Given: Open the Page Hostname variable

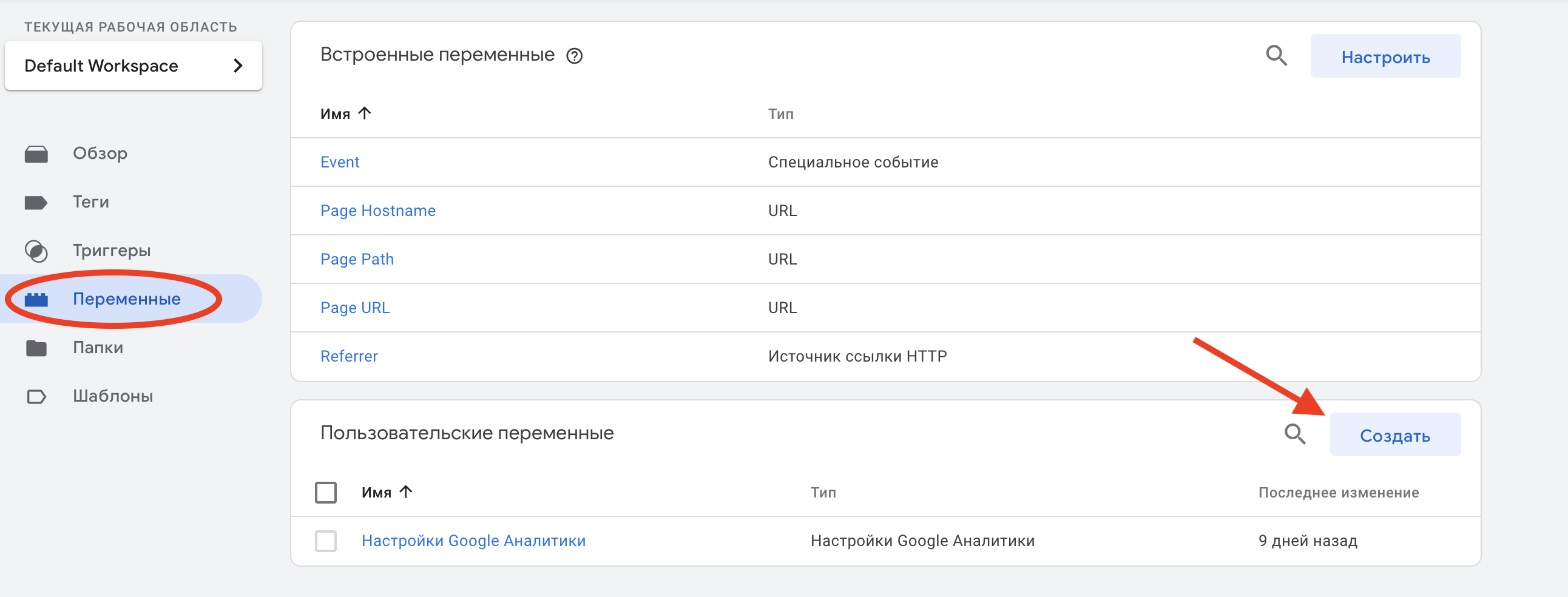Looking at the screenshot, I should coord(377,211).
